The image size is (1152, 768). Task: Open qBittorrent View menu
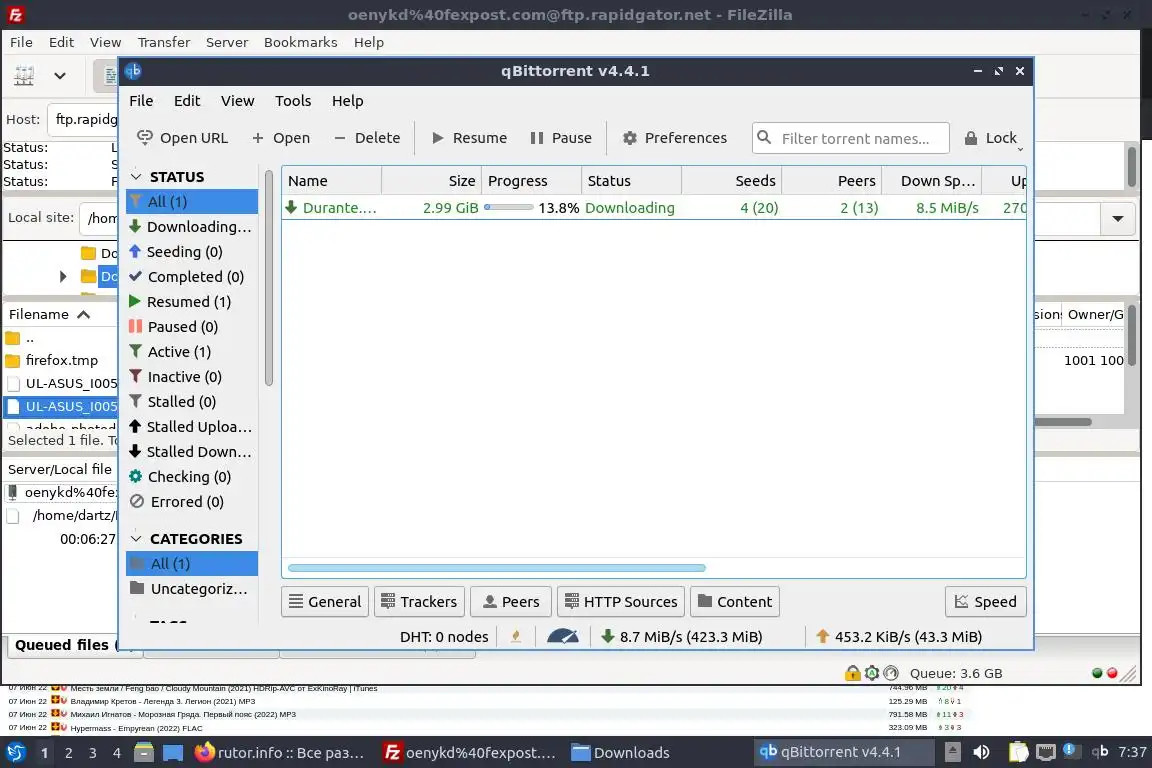click(237, 101)
